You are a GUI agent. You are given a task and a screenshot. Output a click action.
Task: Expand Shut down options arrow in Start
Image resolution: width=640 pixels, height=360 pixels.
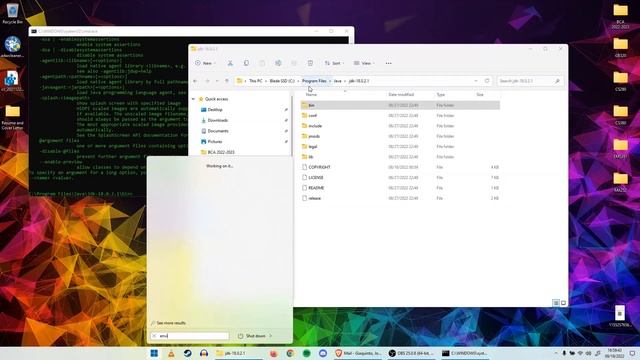[x=271, y=336]
